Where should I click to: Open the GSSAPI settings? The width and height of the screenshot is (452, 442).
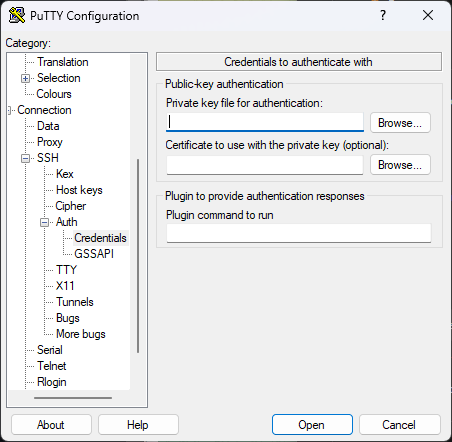point(94,254)
